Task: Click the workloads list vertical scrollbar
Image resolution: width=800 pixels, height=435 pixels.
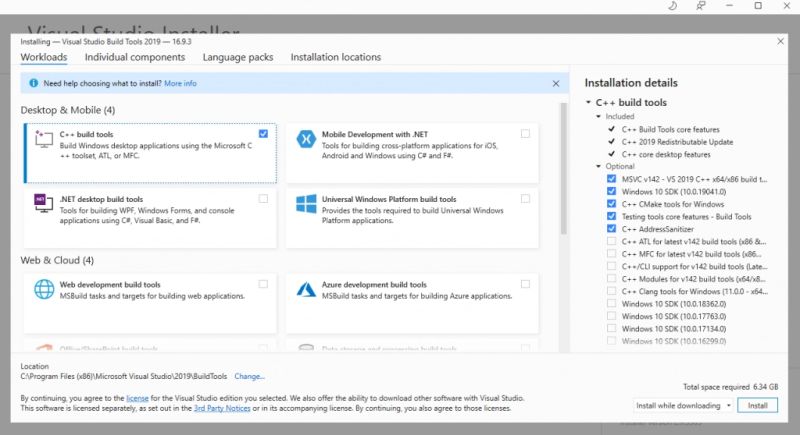Action: (563, 168)
